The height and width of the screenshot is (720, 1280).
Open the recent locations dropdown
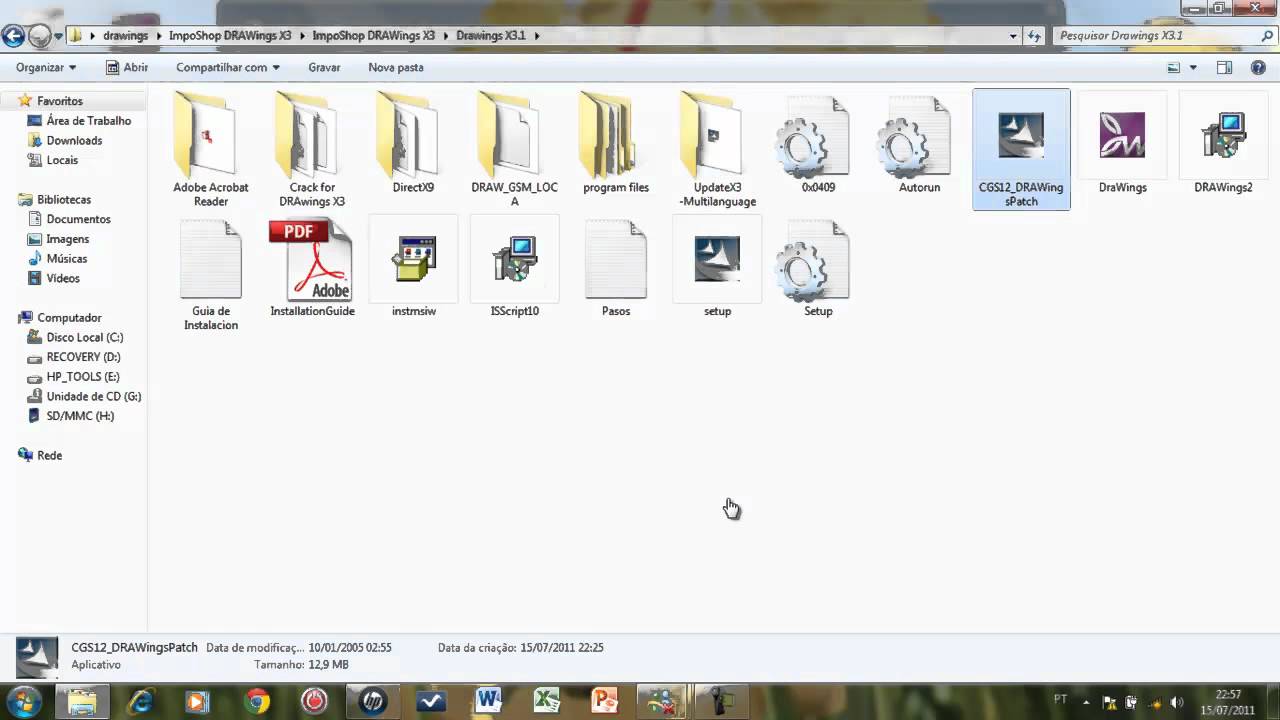pyautogui.click(x=58, y=37)
